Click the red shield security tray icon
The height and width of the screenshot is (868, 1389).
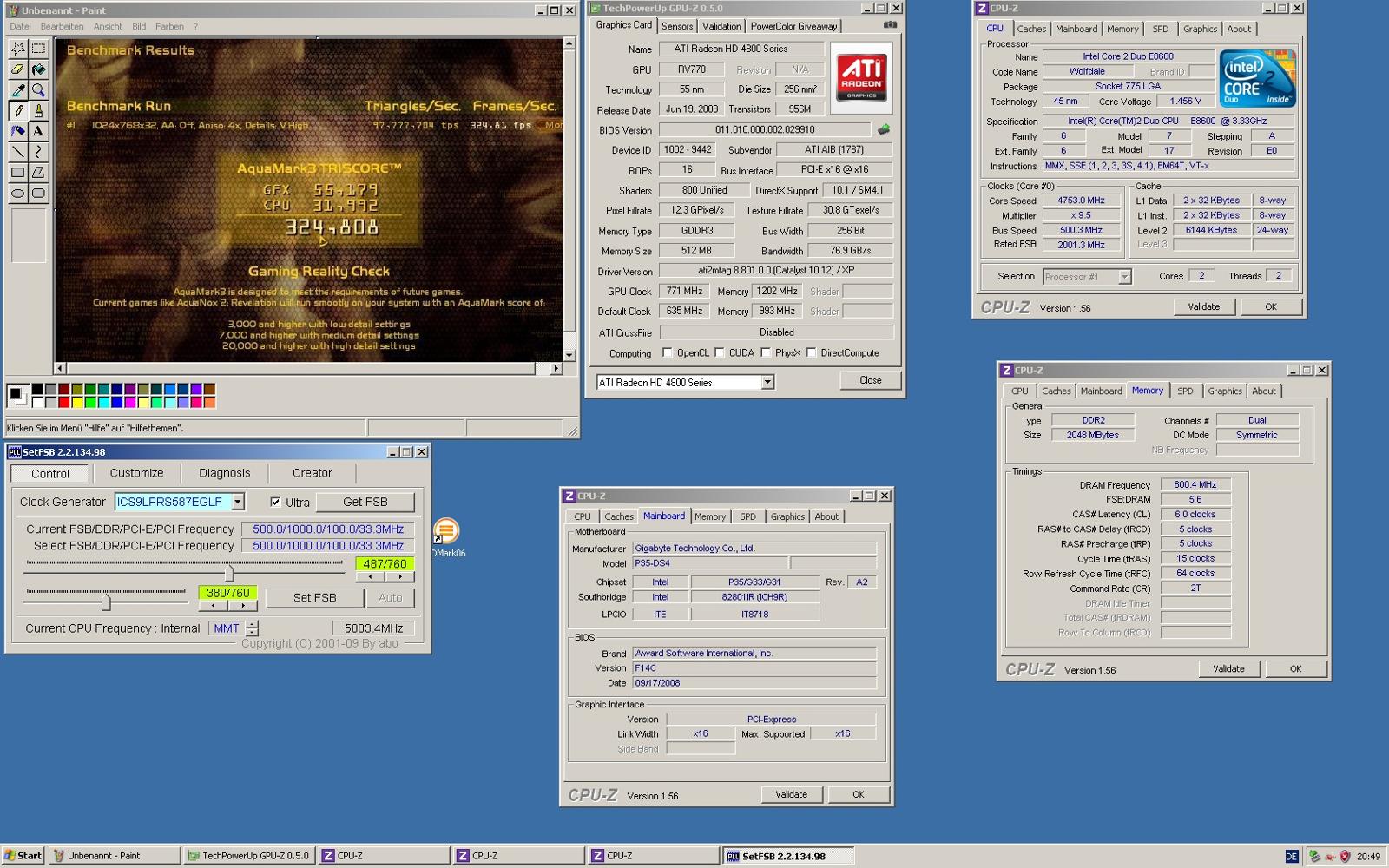pyautogui.click(x=1345, y=856)
